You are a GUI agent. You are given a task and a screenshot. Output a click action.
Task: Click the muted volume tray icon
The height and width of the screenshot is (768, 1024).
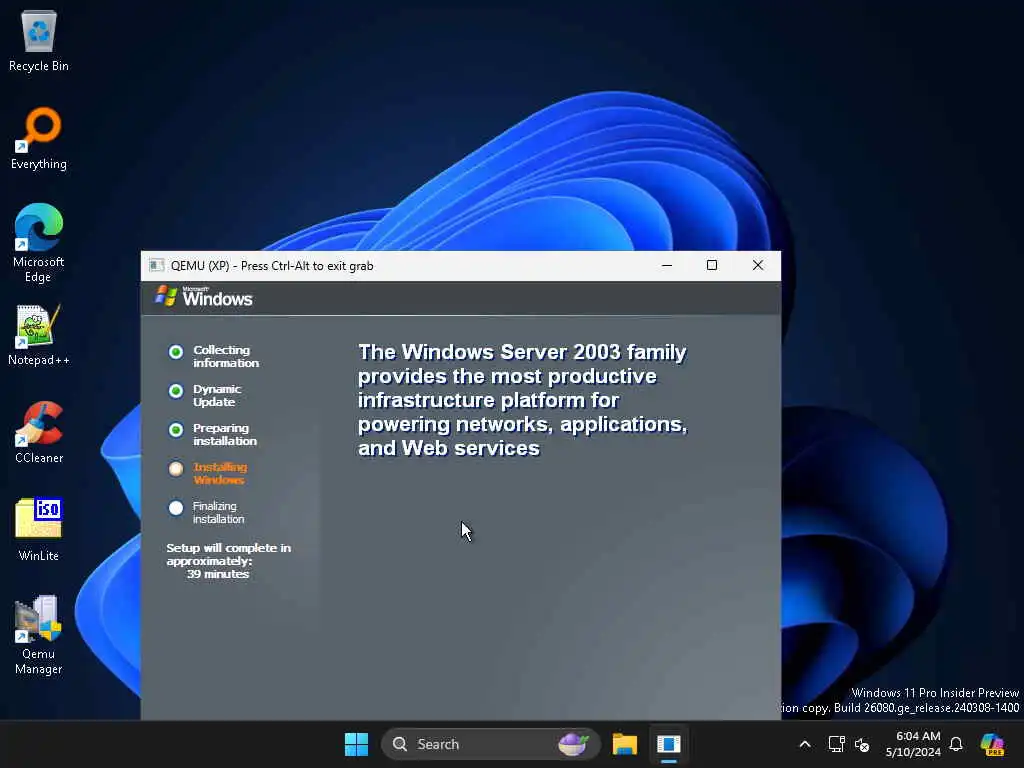pos(862,744)
